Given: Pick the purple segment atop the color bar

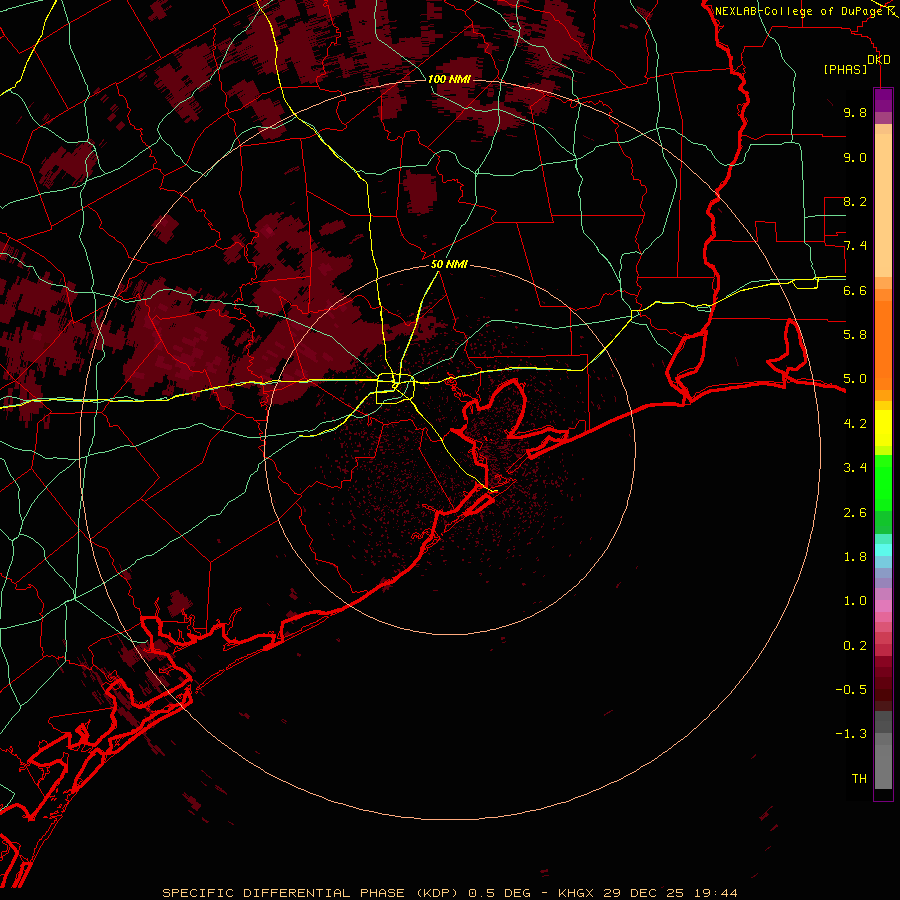Looking at the screenshot, I should coord(883,100).
